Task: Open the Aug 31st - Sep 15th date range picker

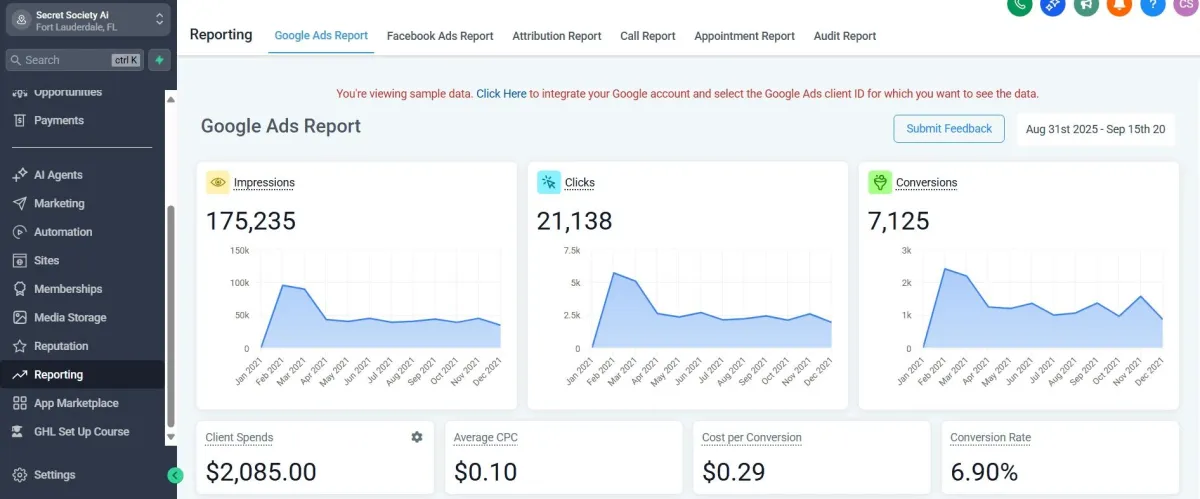Action: [x=1096, y=129]
